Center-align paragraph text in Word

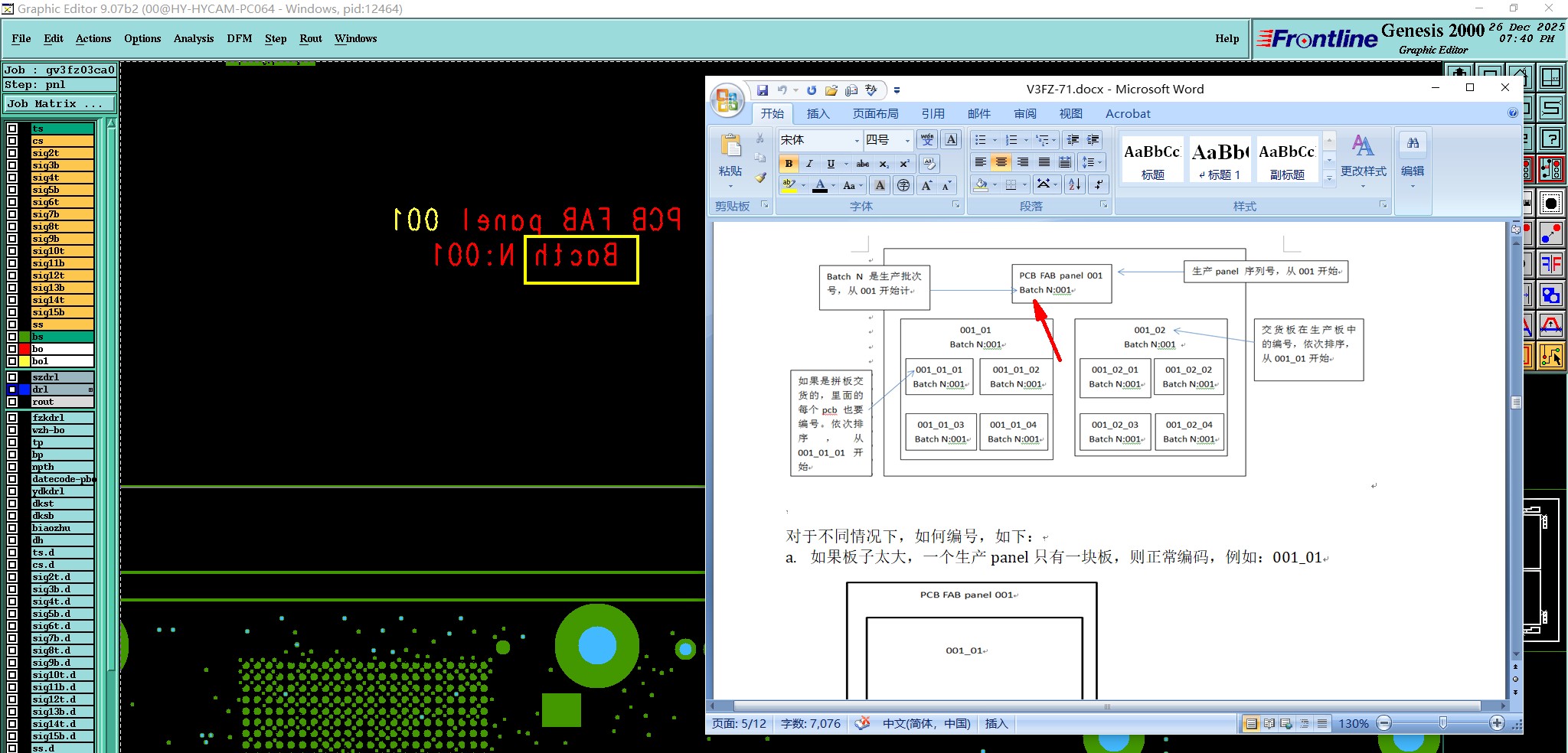pyautogui.click(x=1001, y=162)
